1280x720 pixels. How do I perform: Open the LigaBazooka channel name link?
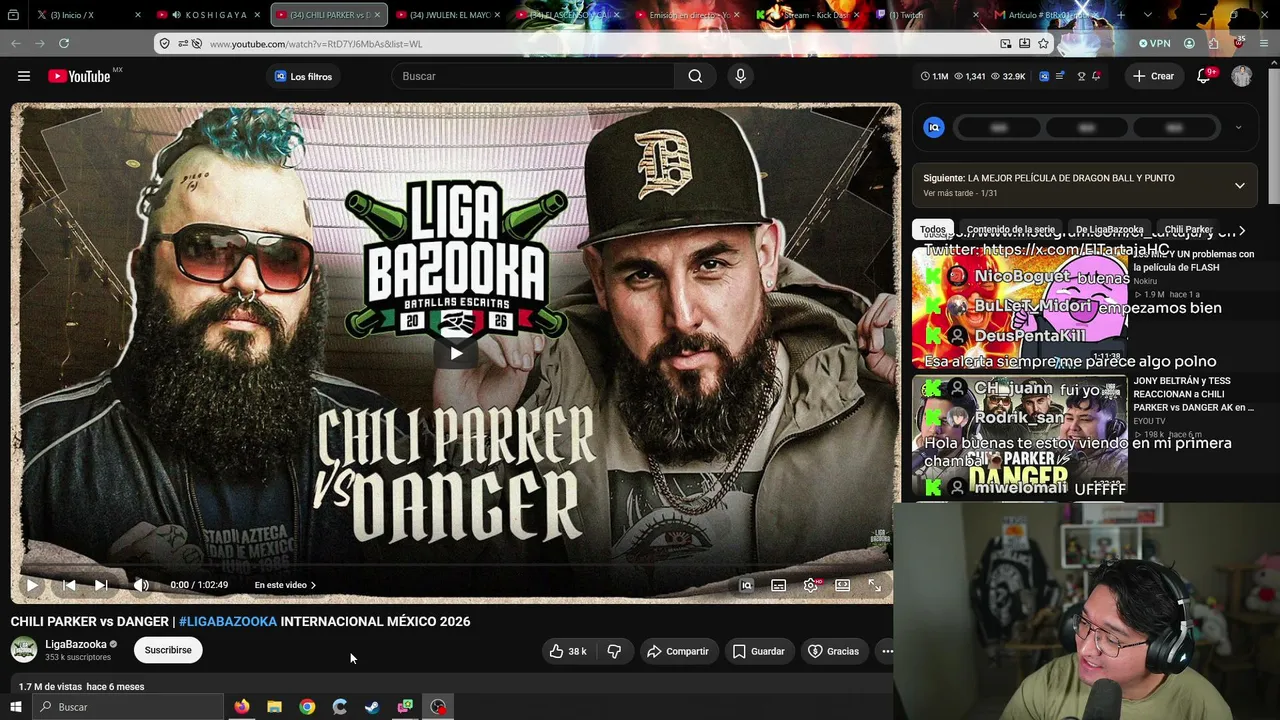point(76,644)
